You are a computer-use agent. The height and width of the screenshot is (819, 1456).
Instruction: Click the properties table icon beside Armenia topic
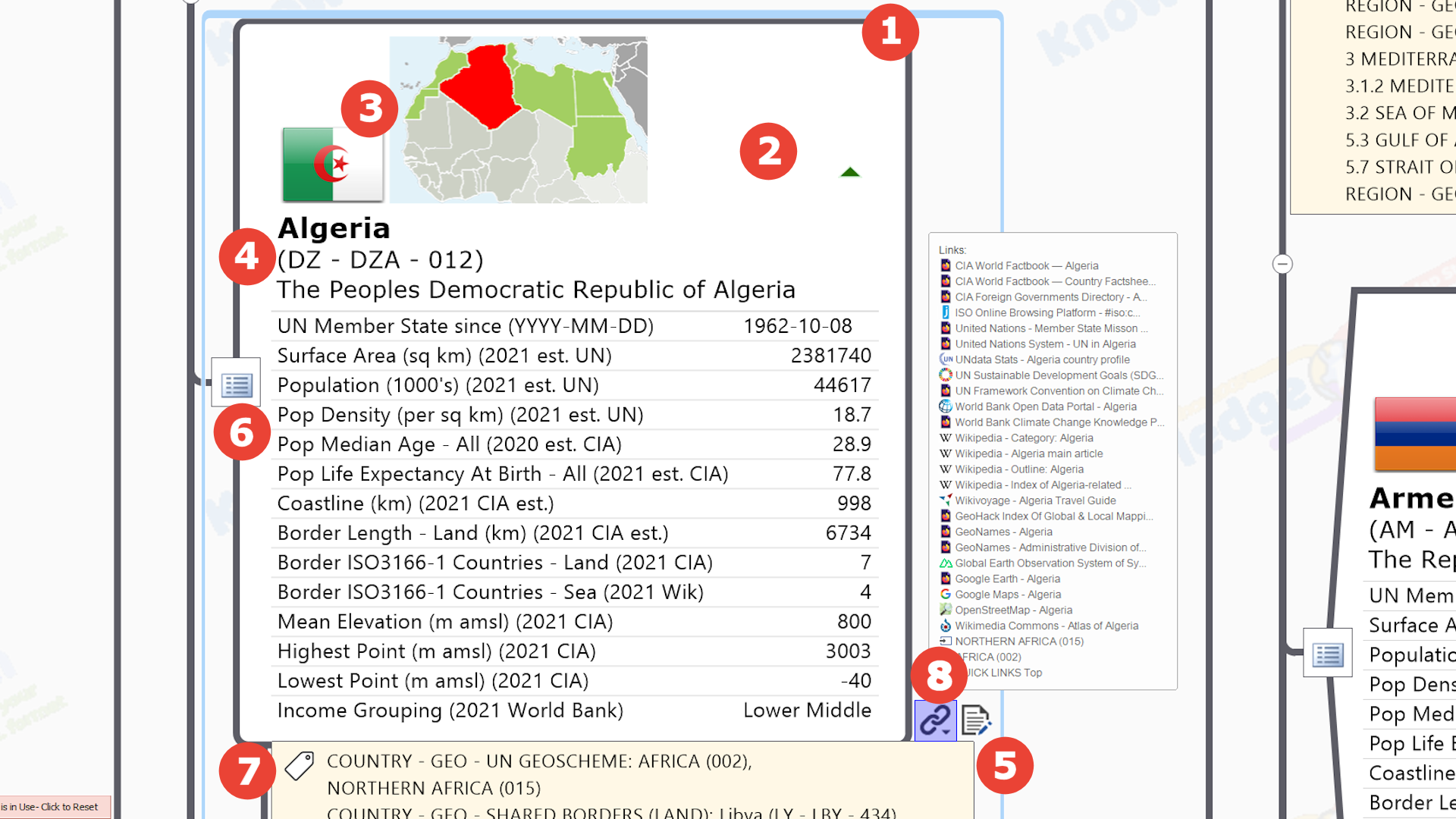(x=1327, y=654)
